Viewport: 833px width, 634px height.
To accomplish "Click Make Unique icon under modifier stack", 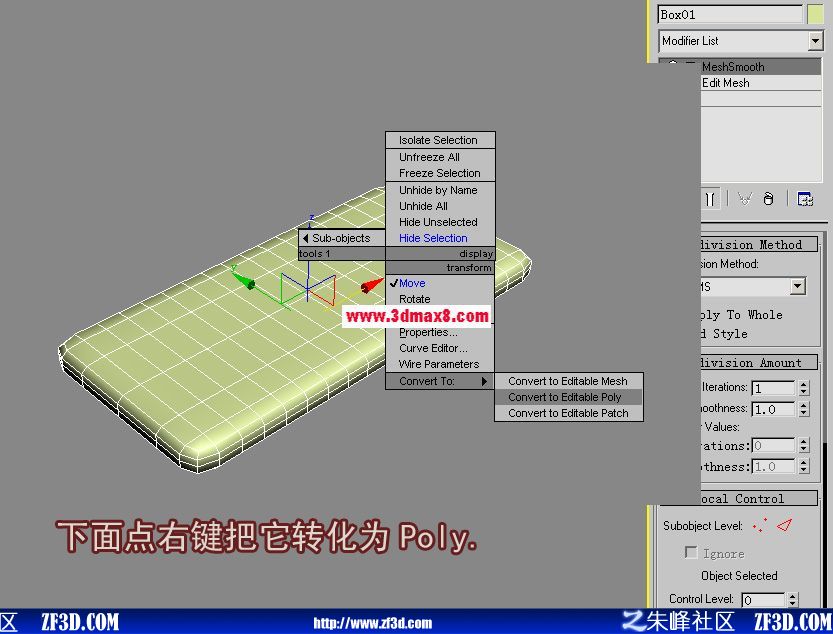I will 745,199.
